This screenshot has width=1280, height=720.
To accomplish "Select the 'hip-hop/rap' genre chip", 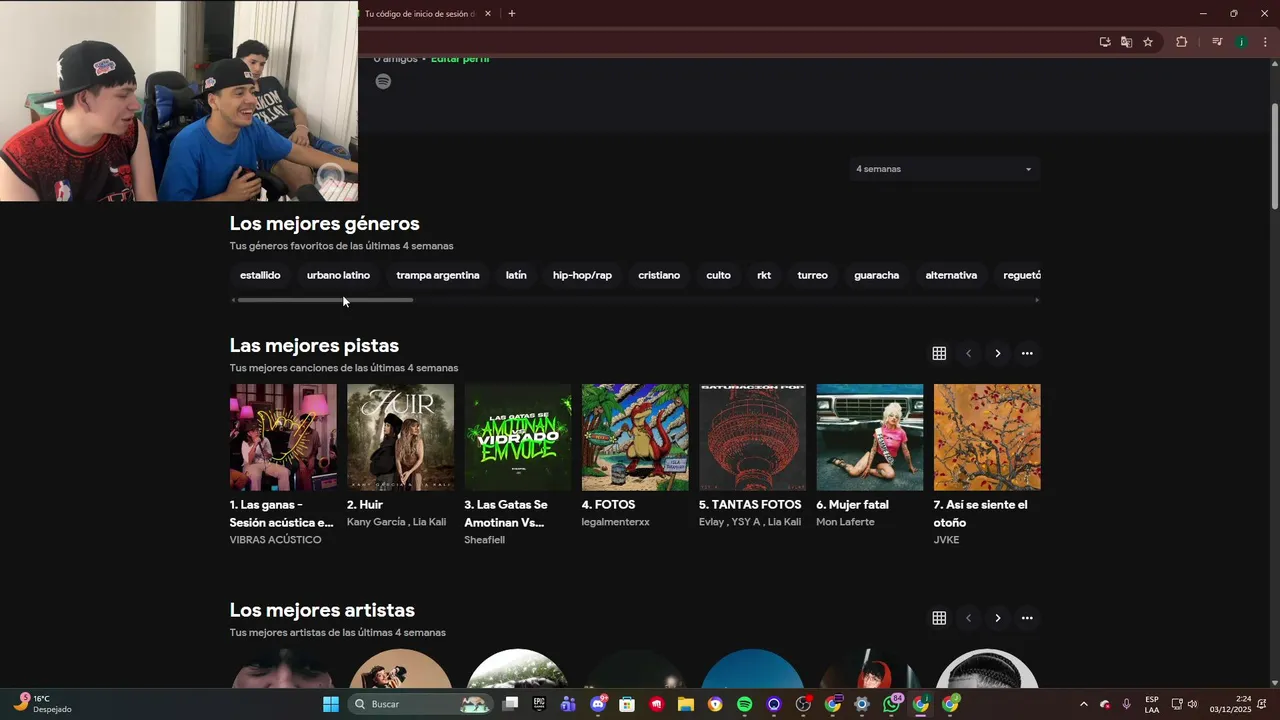I will coord(582,275).
